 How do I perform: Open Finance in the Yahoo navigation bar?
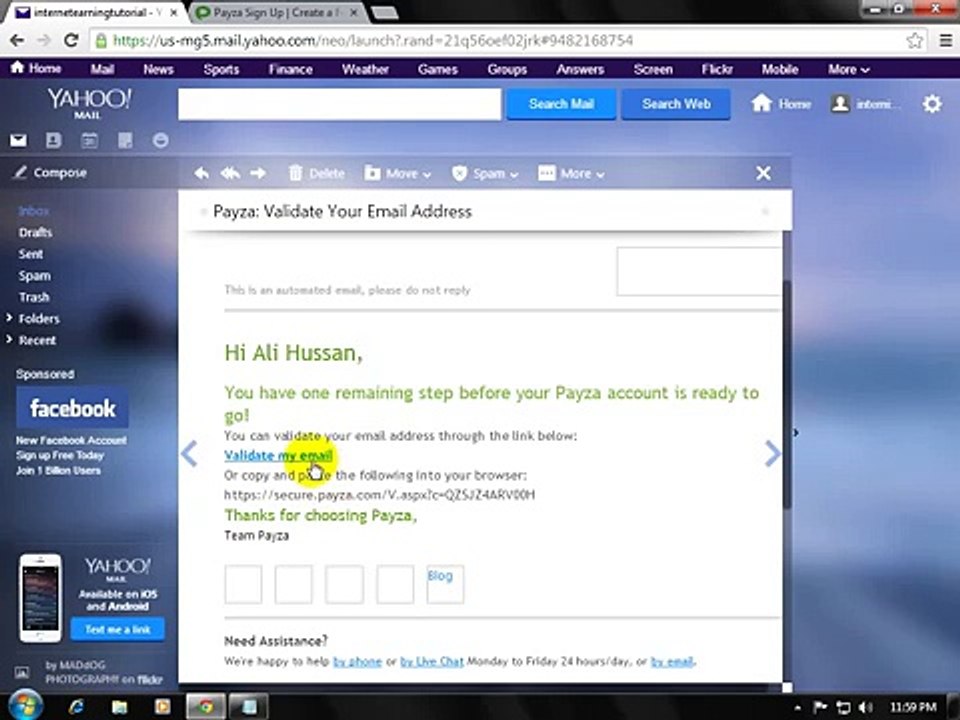[290, 70]
